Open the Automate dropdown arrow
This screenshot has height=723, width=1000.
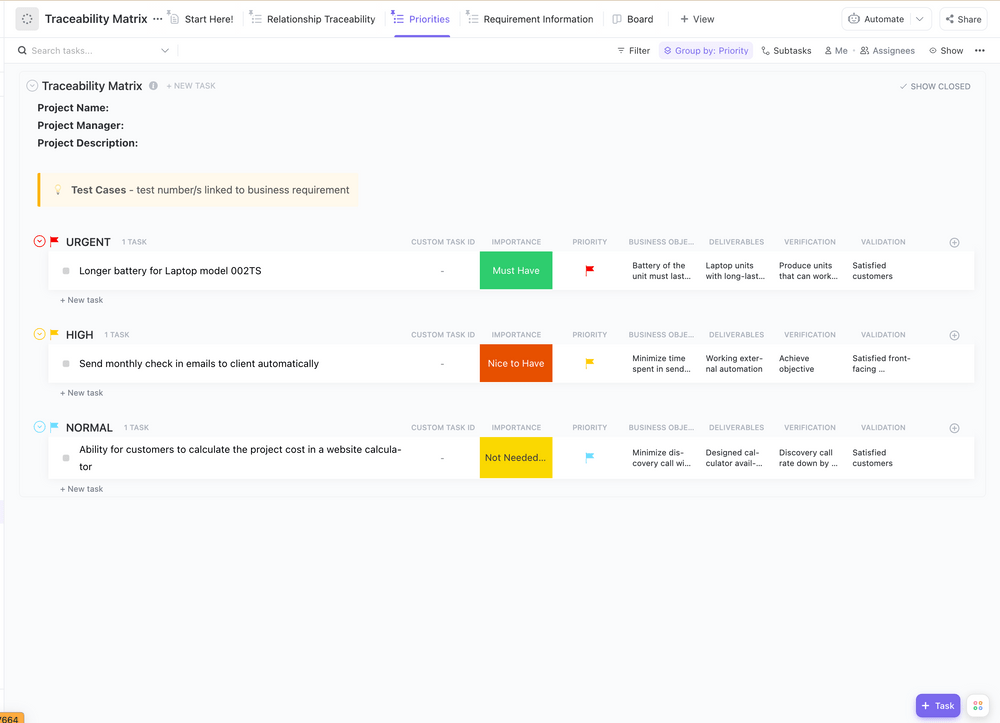(x=920, y=19)
